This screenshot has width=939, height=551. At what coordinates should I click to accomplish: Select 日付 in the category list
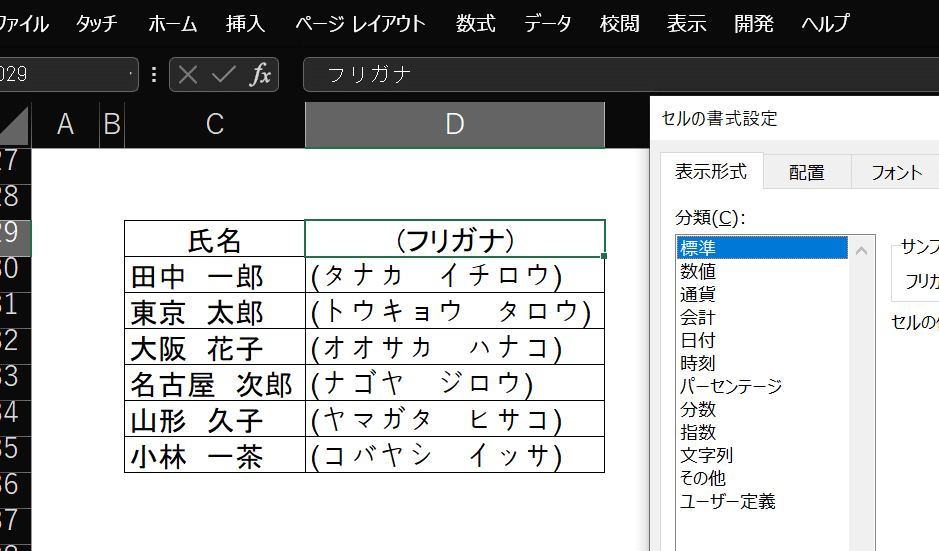(762, 340)
